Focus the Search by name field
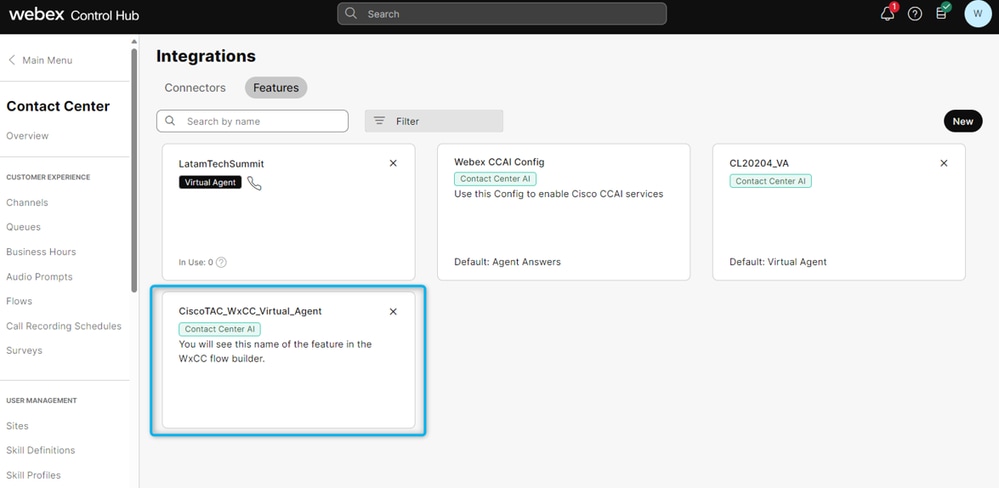The image size is (999, 488). (x=252, y=121)
